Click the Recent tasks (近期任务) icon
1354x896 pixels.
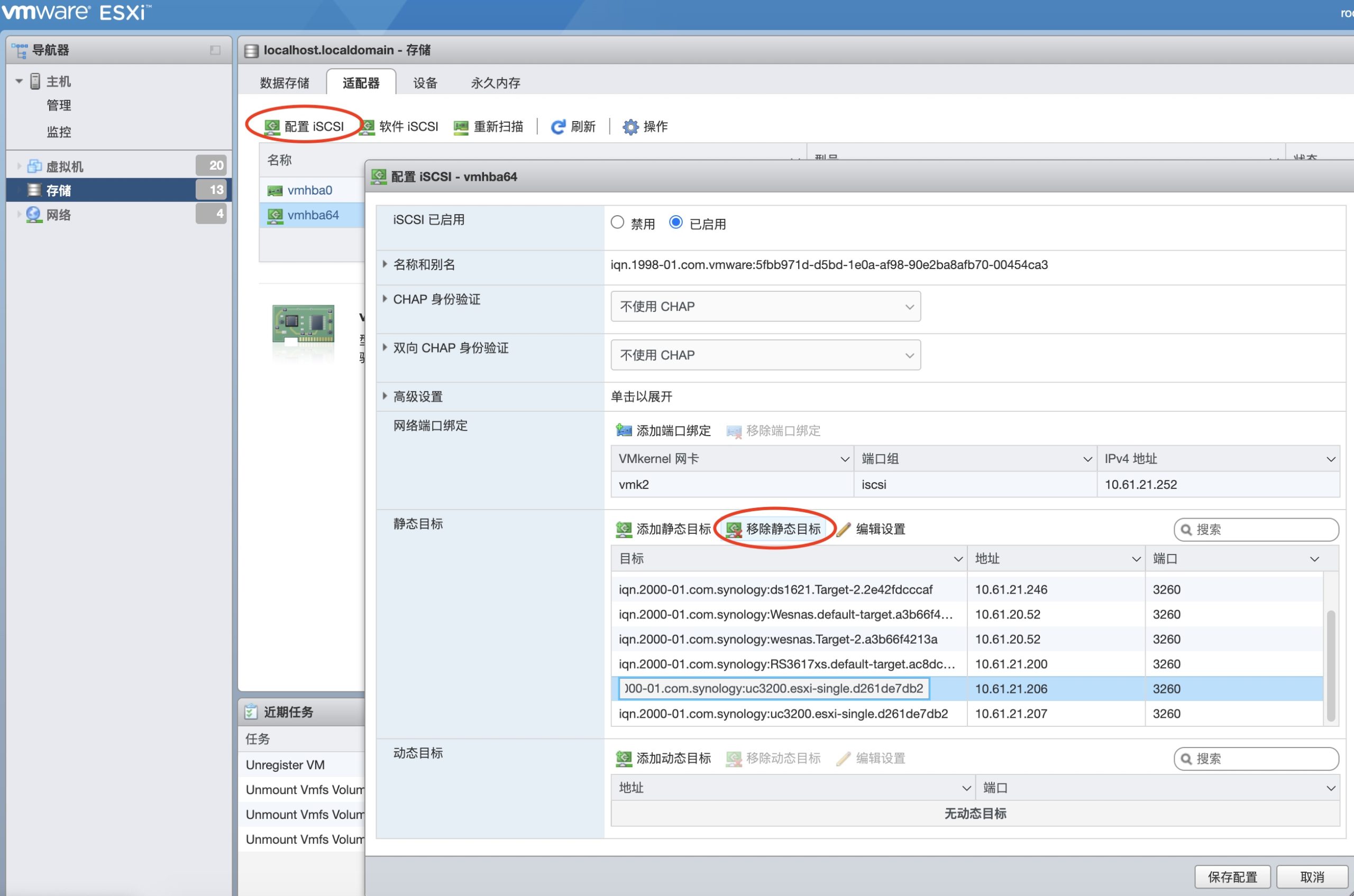click(251, 712)
